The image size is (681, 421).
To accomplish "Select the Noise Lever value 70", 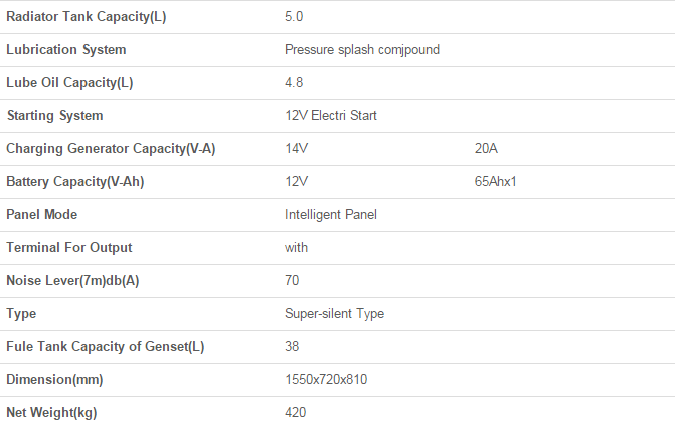I will 292,281.
